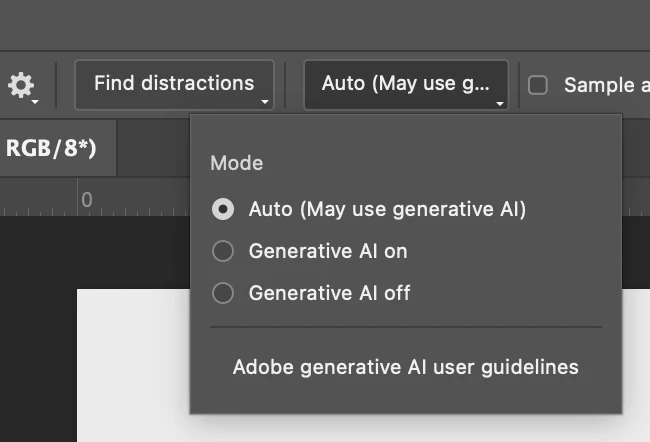Select Auto (May use generative AI) radio

click(x=223, y=209)
